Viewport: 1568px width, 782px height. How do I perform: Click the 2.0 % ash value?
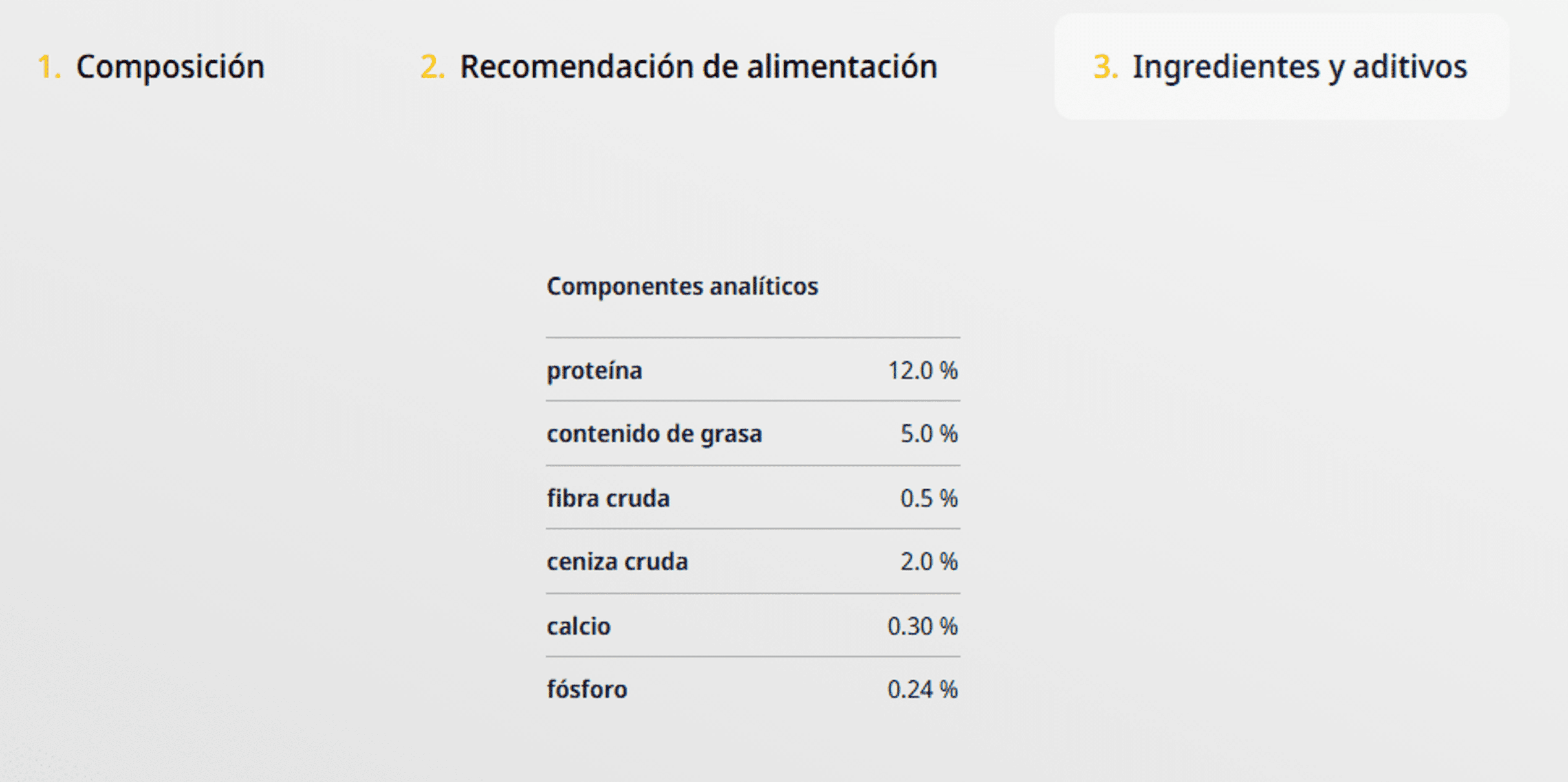pyautogui.click(x=929, y=562)
